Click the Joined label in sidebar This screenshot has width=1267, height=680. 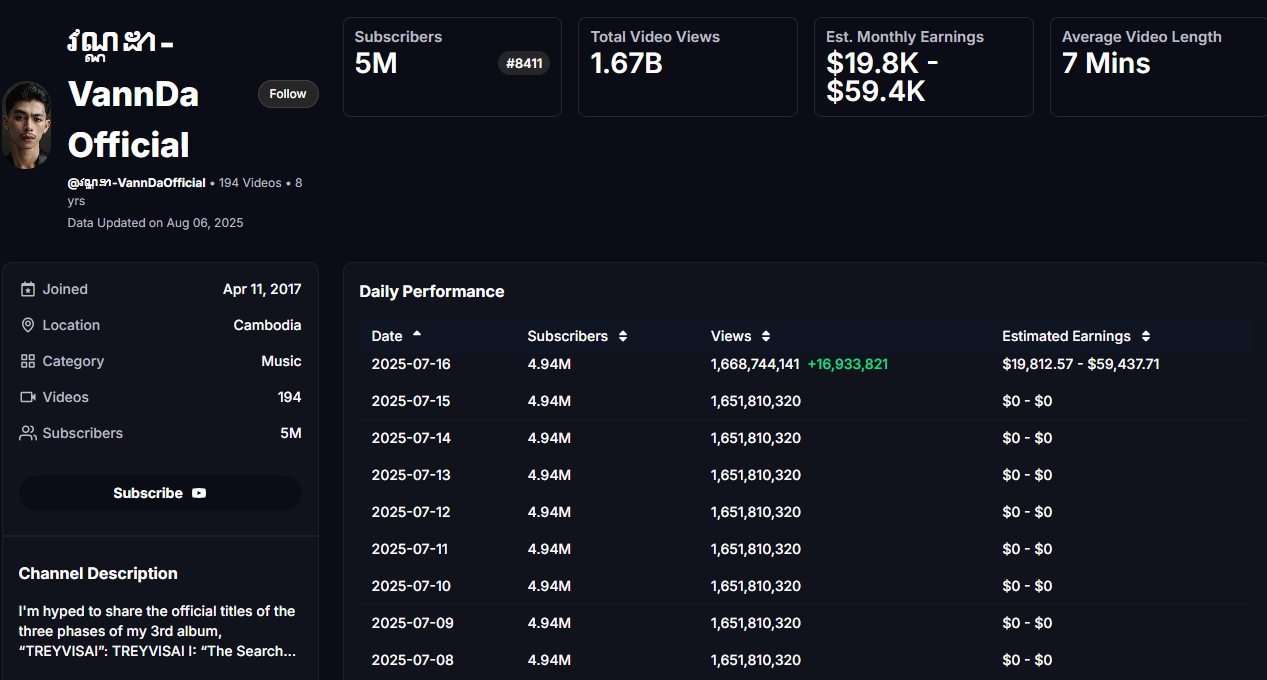click(x=65, y=289)
